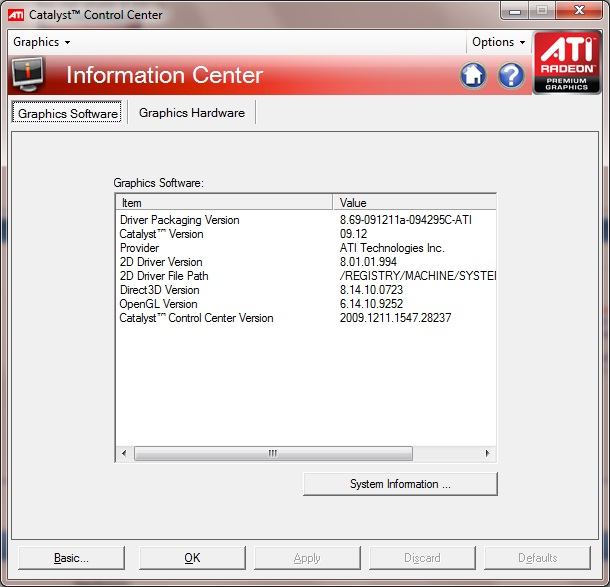Click the horizontal scrollbar thumb
610x587 pixels.
point(273,453)
